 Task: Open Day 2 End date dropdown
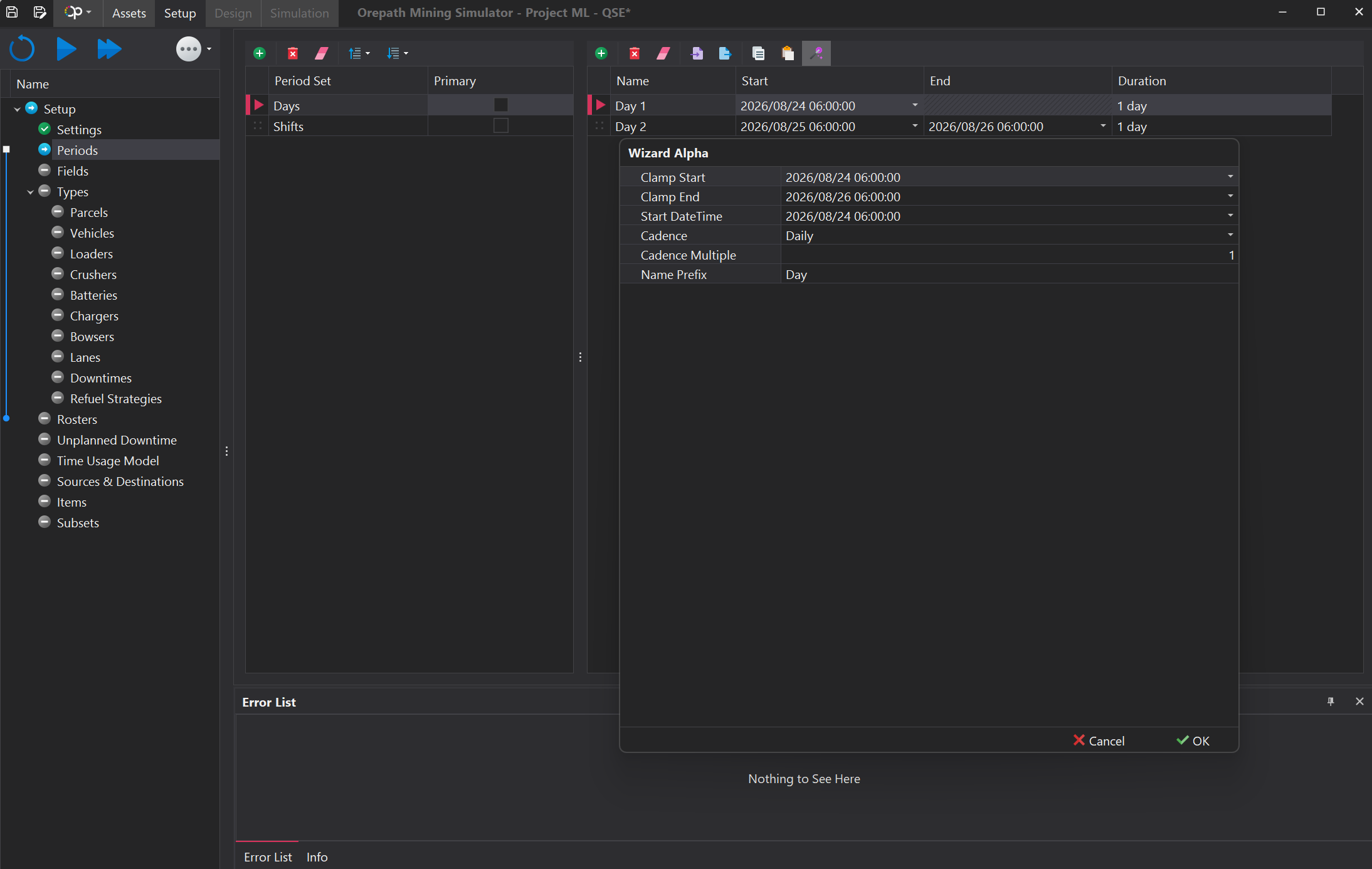point(1103,126)
